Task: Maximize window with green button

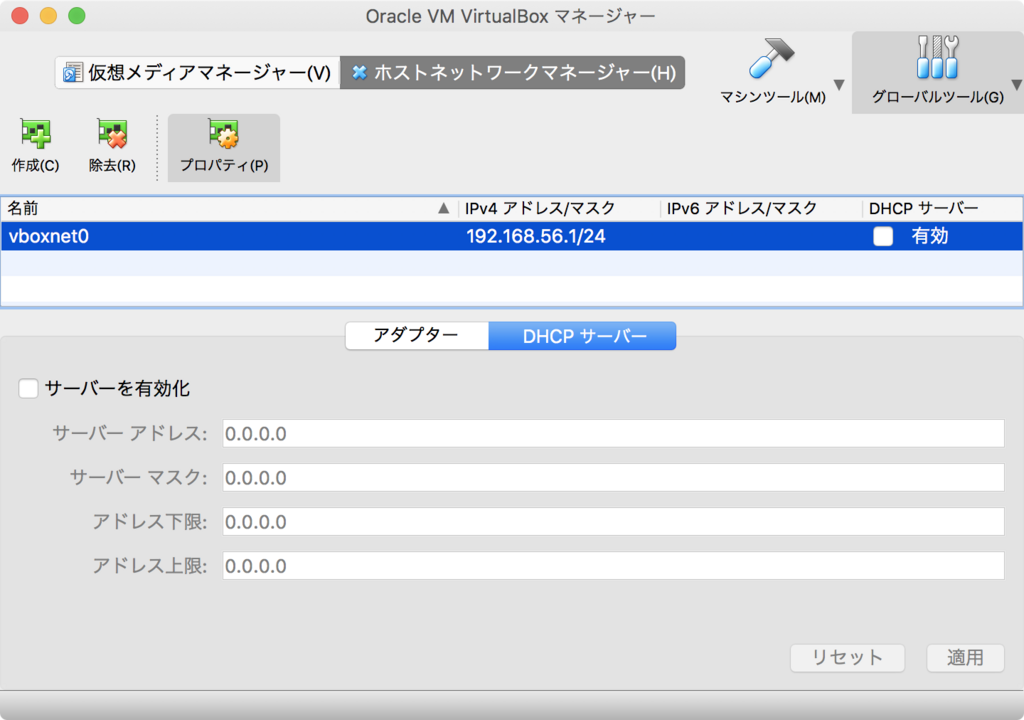Action: tap(77, 16)
